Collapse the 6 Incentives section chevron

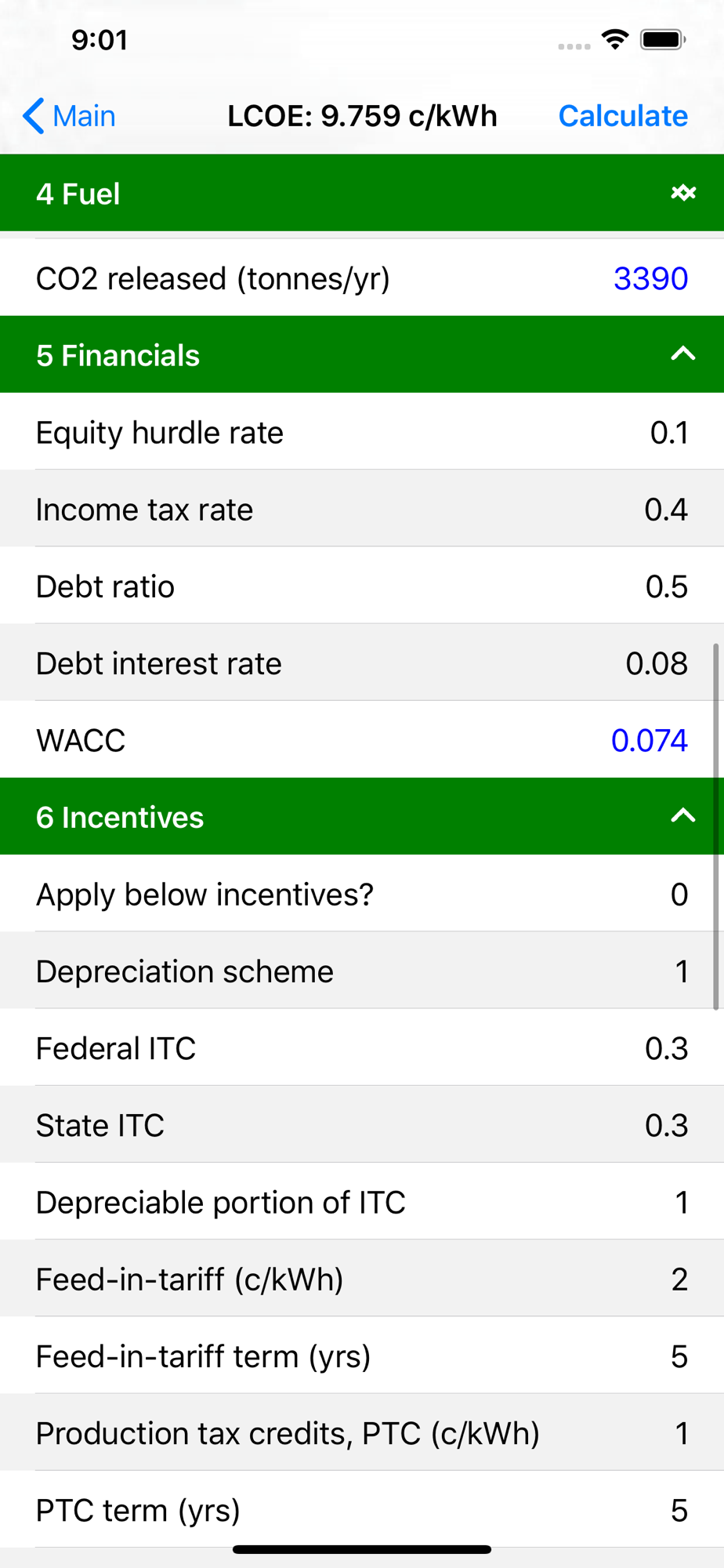click(683, 816)
